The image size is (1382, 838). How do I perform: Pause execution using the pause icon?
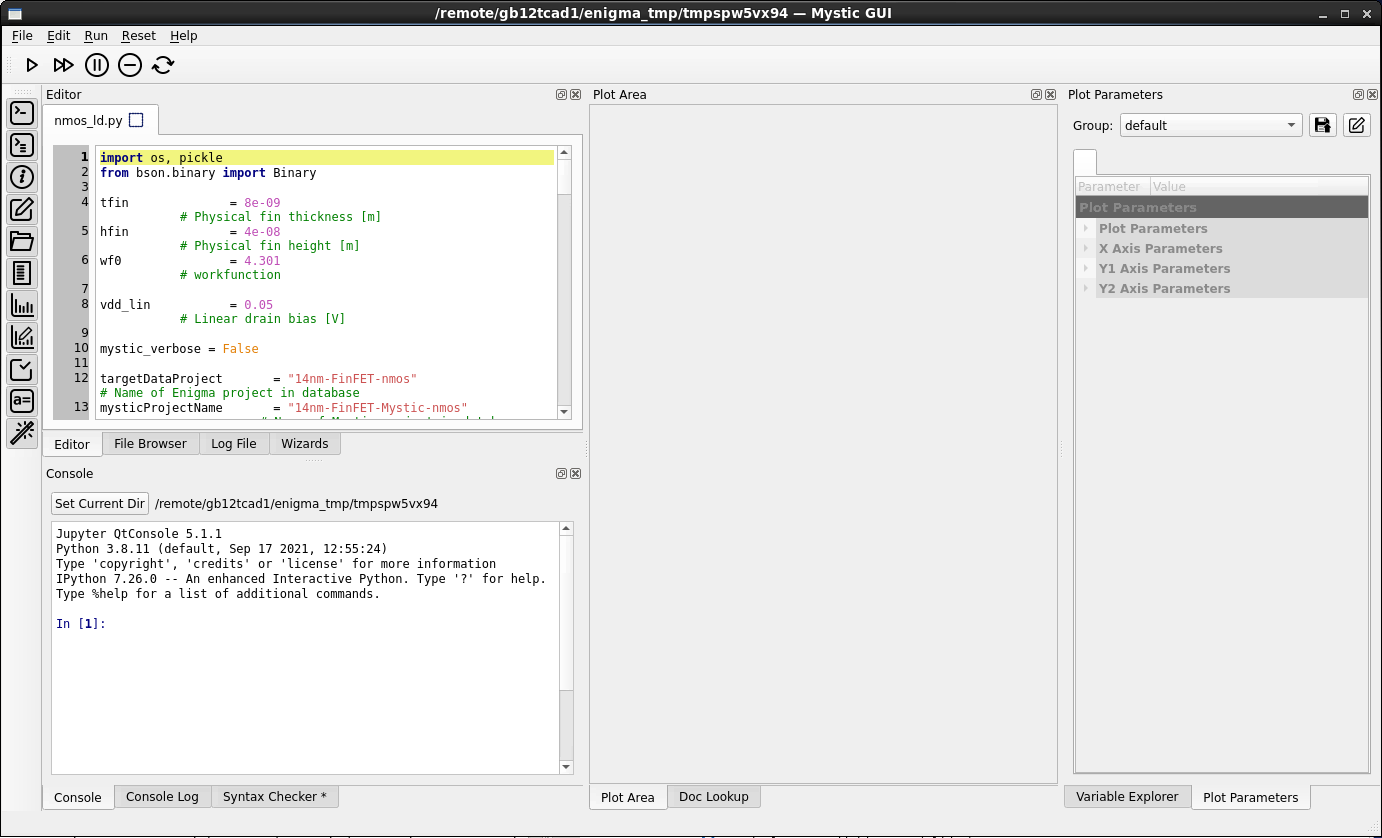coord(96,65)
